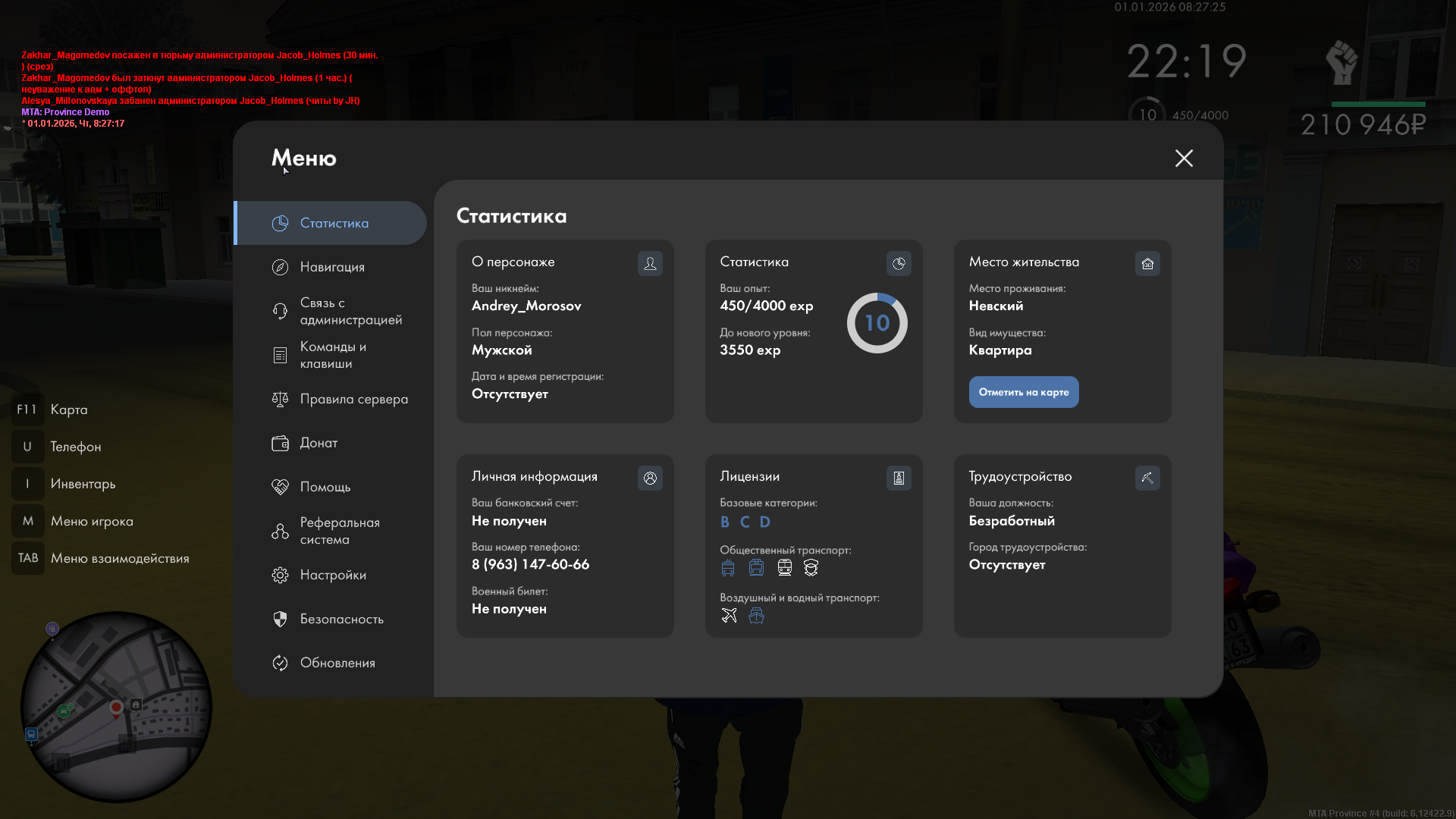1456x819 pixels.
Task: Click the house icon in Место жительства card
Action: [1147, 263]
